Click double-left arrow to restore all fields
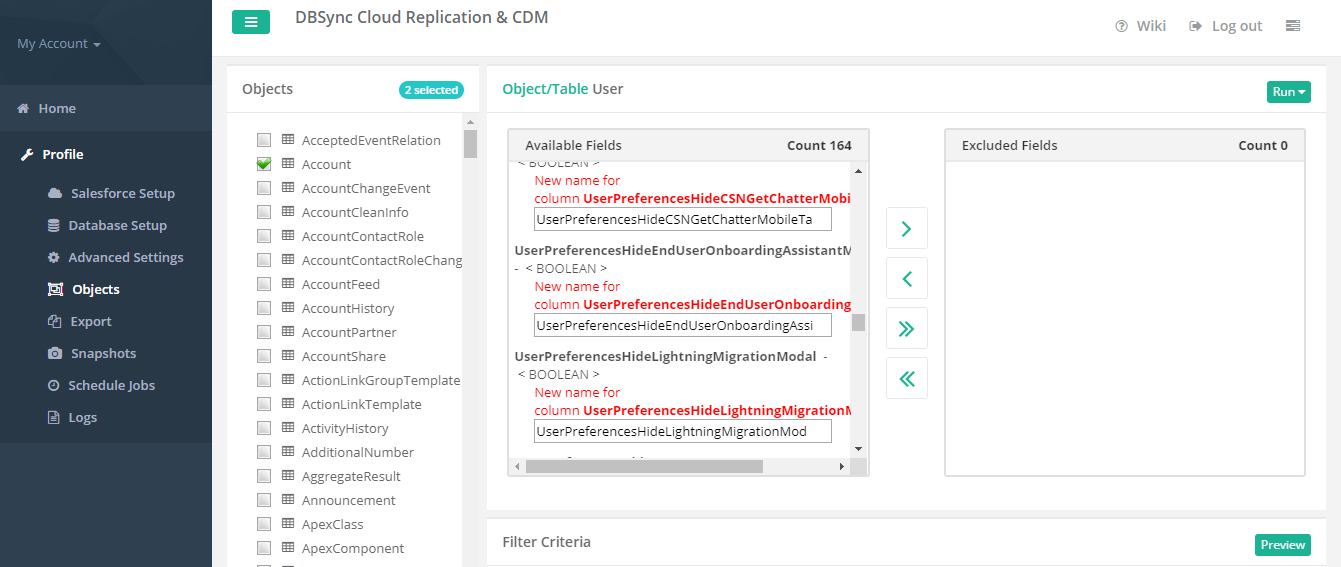 point(906,379)
